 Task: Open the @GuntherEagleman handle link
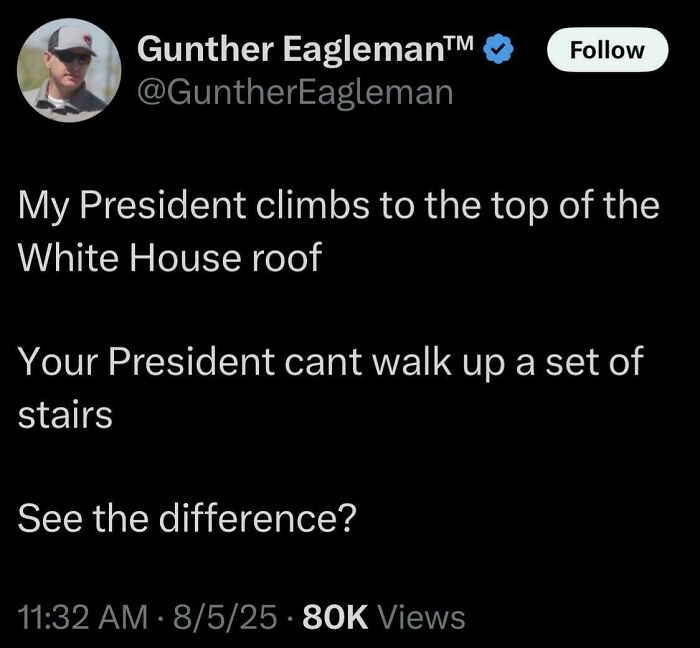[295, 92]
